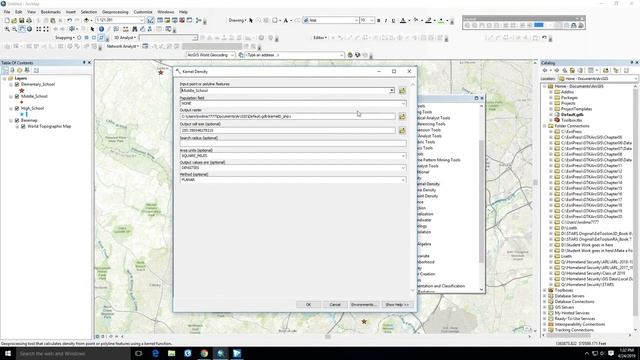Click the font color swatch
Screen dimensions: 640x360
pos(403,20)
